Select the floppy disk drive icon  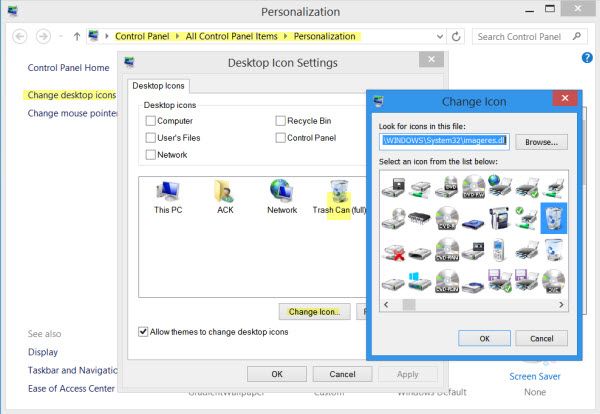click(x=393, y=187)
